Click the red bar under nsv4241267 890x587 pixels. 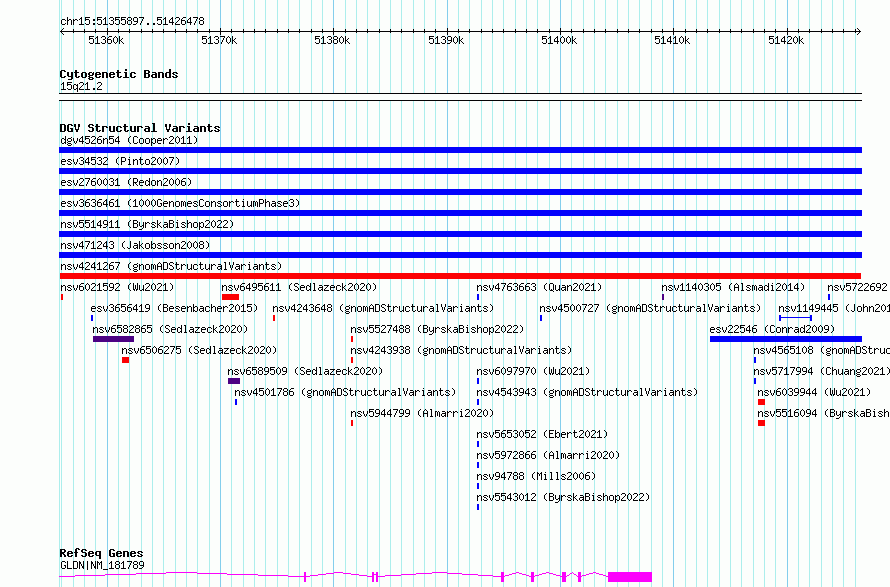coord(460,276)
